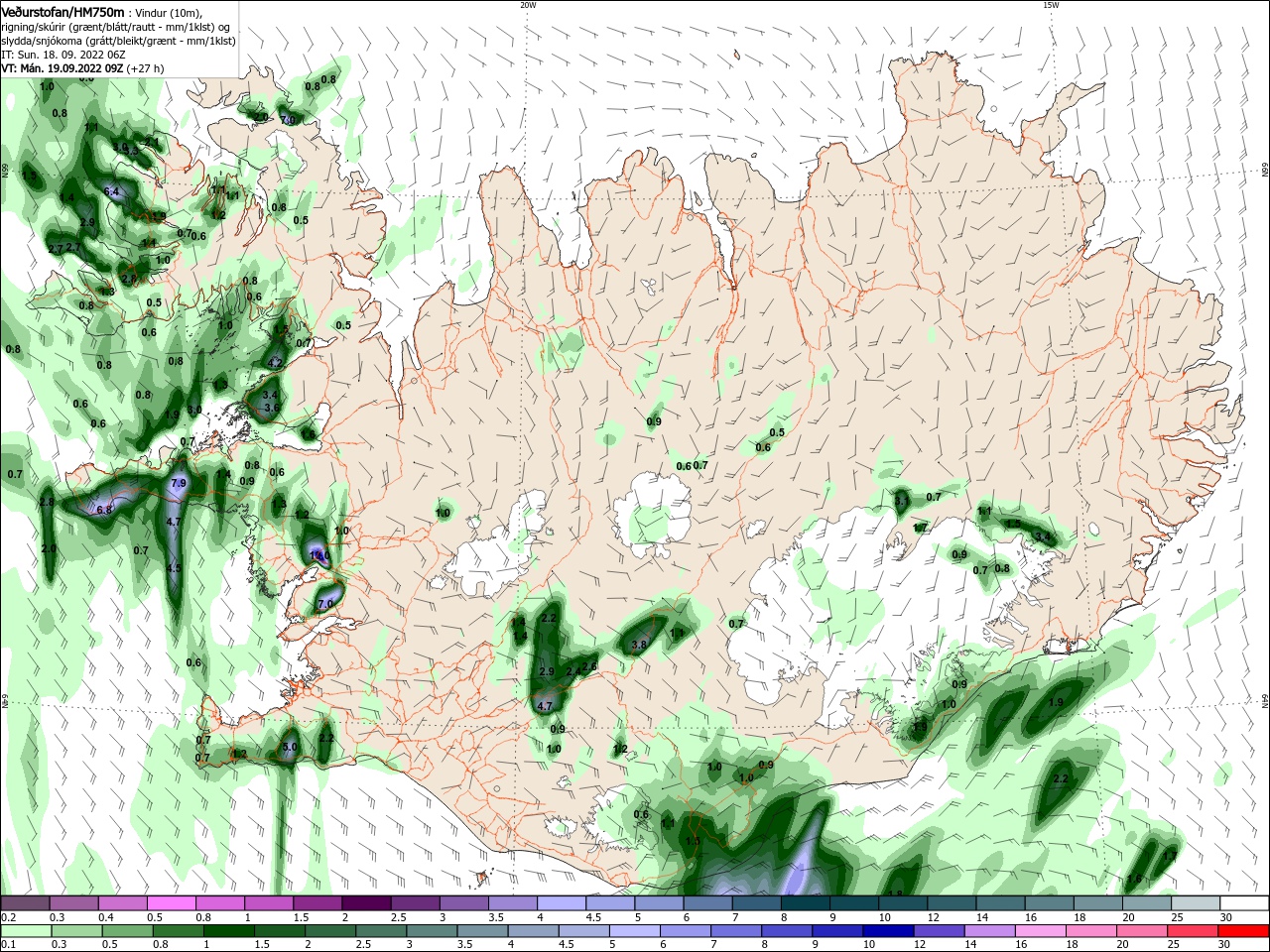Click the dusky purple legend swatch labeled 0.2
The height and width of the screenshot is (952, 1270).
[x=25, y=903]
